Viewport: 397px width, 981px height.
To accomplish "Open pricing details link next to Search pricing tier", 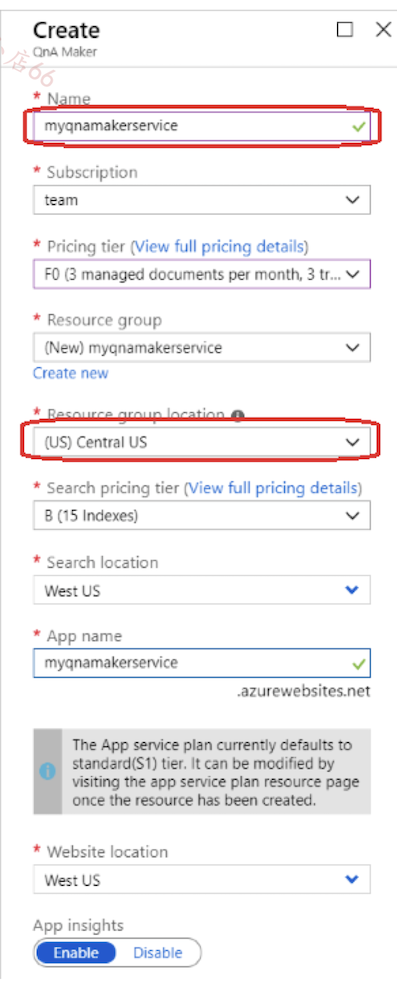I will (273, 488).
